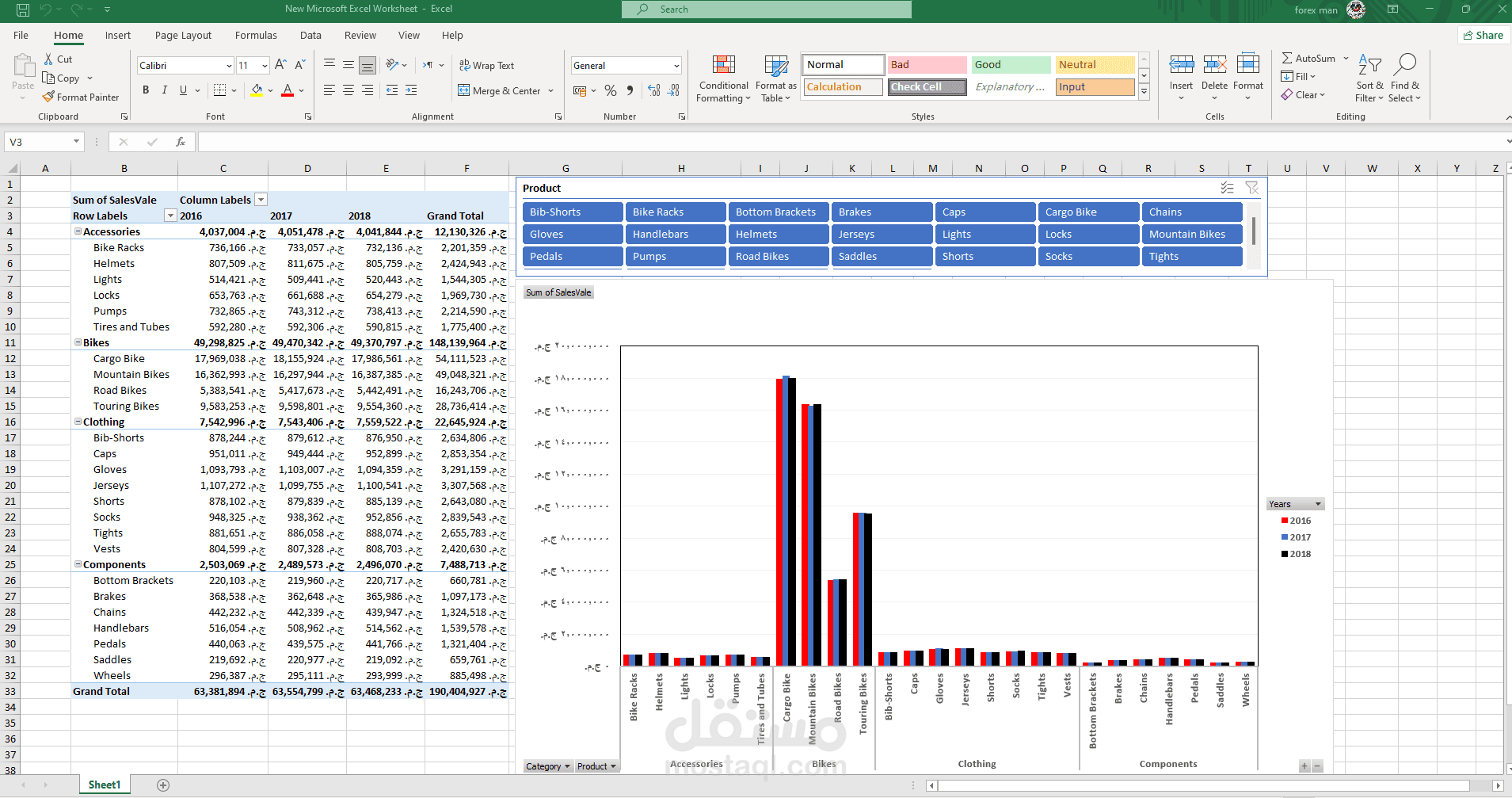Click the percent style icon
Screen dimensions: 1512x798
point(611,90)
